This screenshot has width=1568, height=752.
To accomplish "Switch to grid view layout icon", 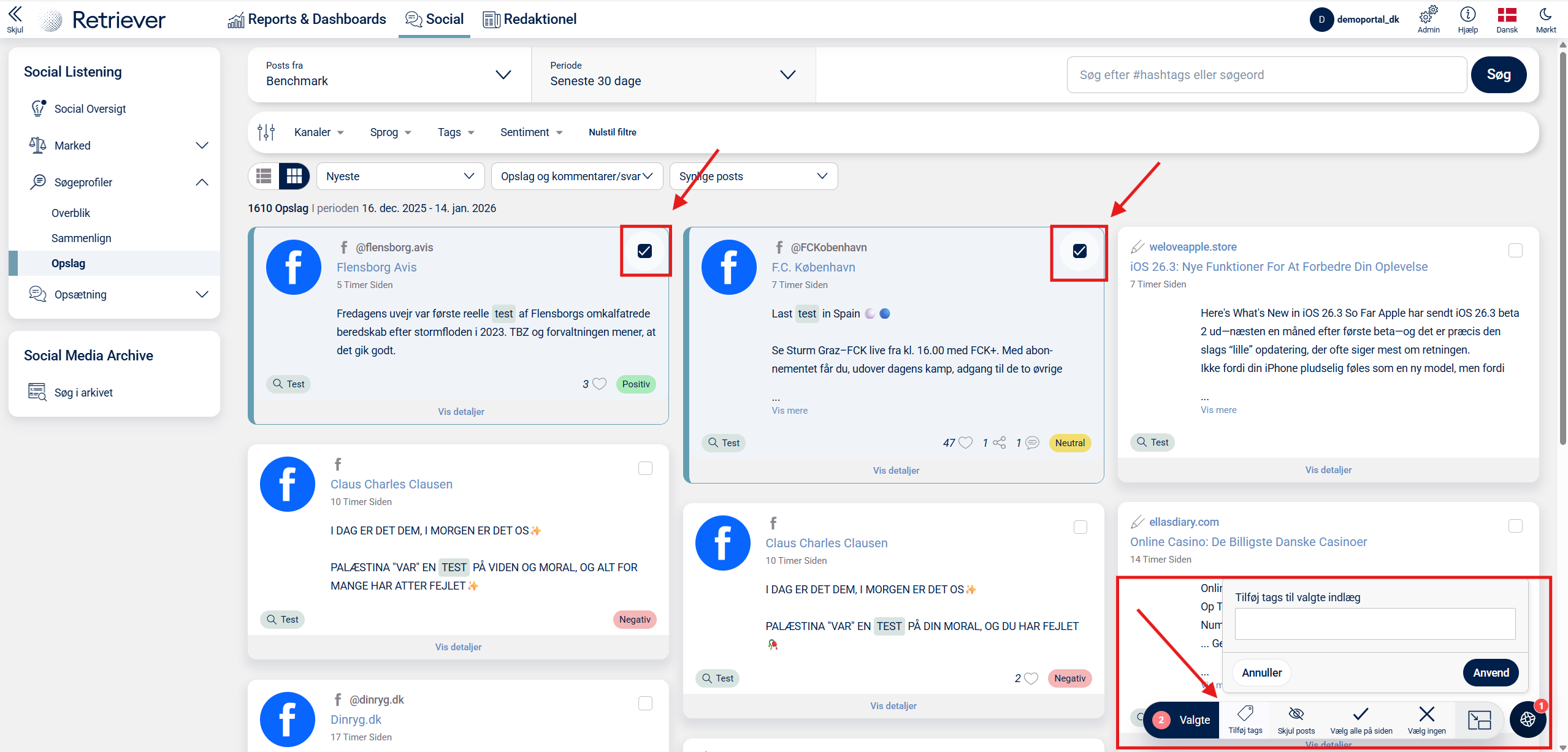I will (294, 177).
